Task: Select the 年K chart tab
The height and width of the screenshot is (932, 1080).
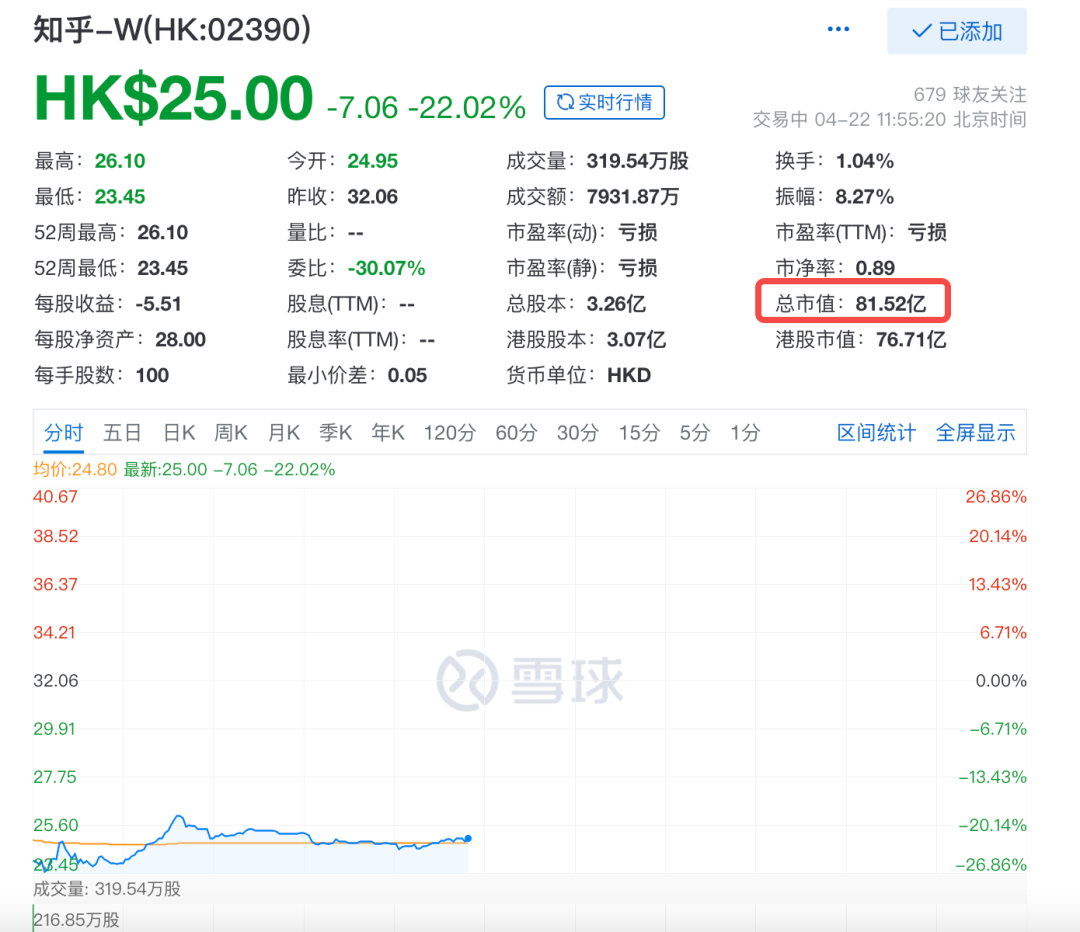Action: tap(388, 433)
